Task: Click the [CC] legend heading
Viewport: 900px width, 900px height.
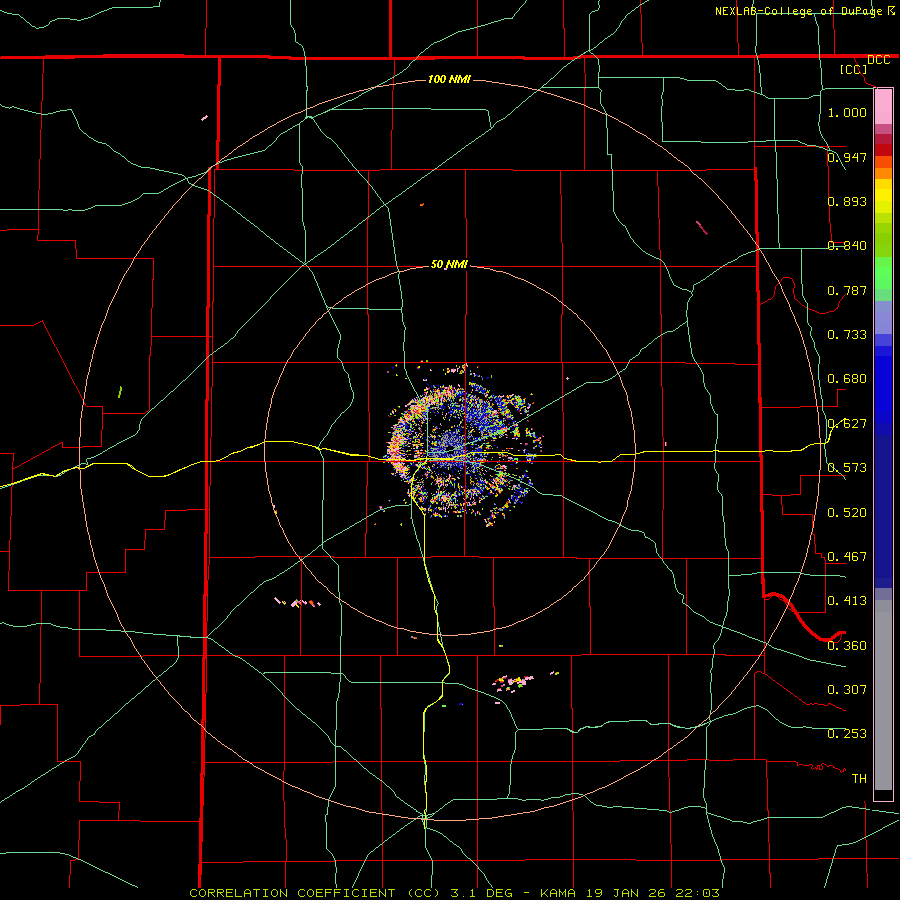Action: point(854,69)
